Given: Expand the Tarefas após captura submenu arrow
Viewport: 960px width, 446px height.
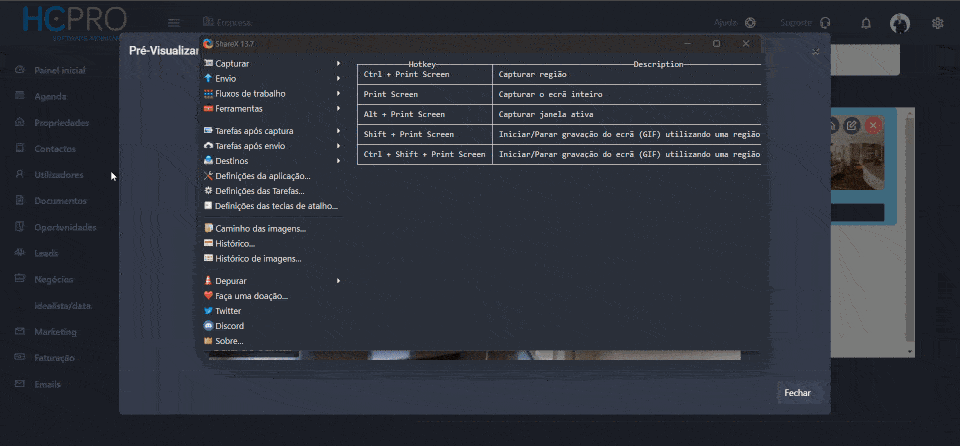Looking at the screenshot, I should (338, 131).
